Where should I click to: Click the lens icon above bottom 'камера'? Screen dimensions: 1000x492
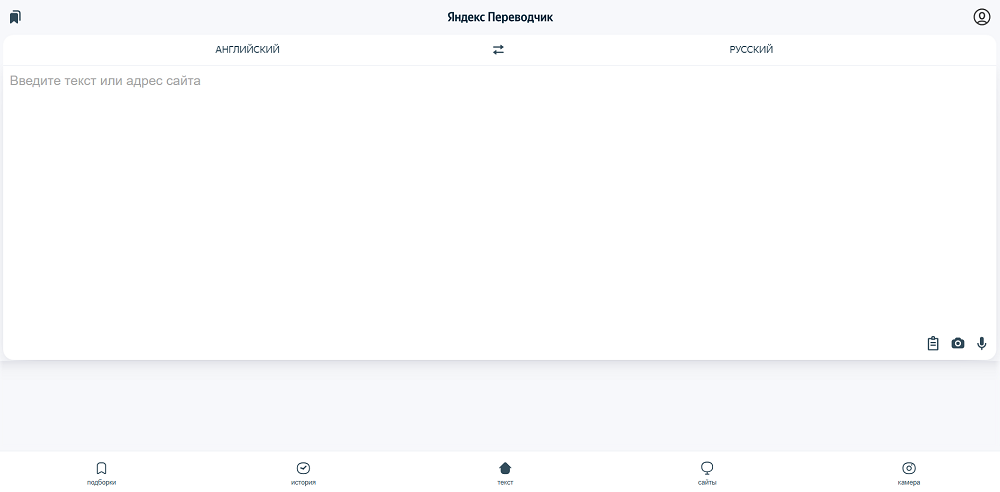909,468
